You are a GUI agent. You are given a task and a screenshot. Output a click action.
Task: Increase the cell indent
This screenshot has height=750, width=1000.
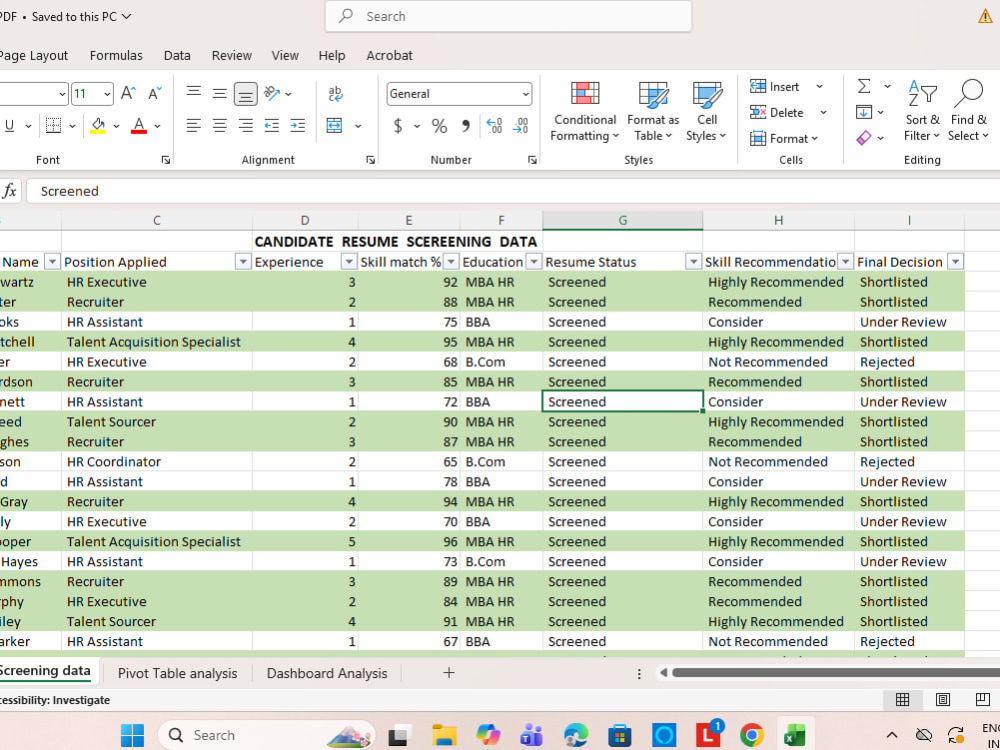point(298,126)
